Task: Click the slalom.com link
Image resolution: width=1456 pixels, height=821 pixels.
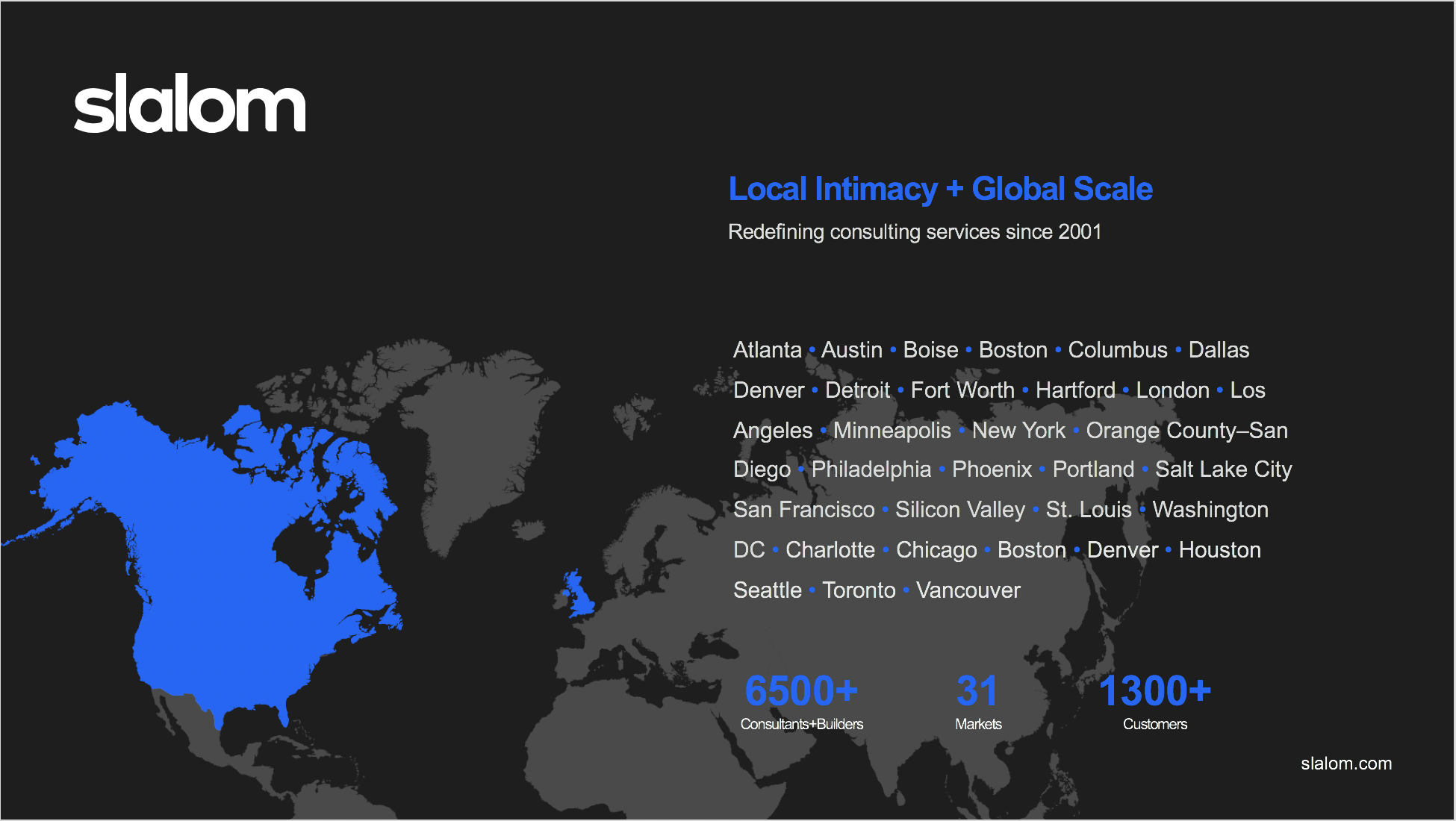Action: click(1345, 764)
